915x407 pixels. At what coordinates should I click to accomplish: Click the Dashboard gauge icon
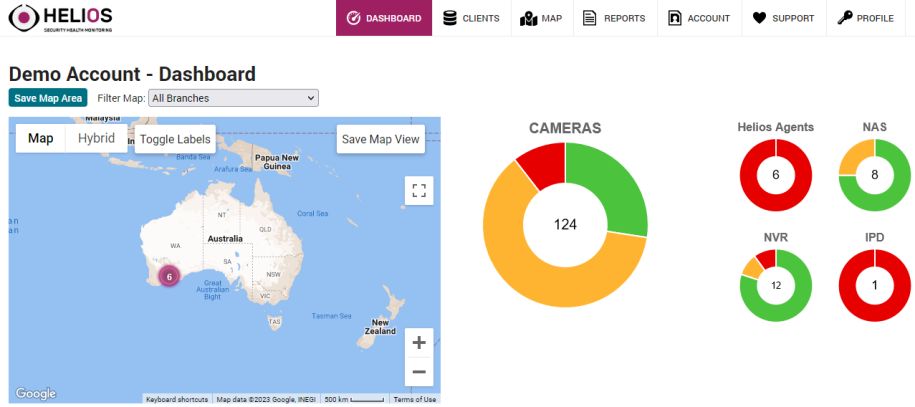coord(353,18)
